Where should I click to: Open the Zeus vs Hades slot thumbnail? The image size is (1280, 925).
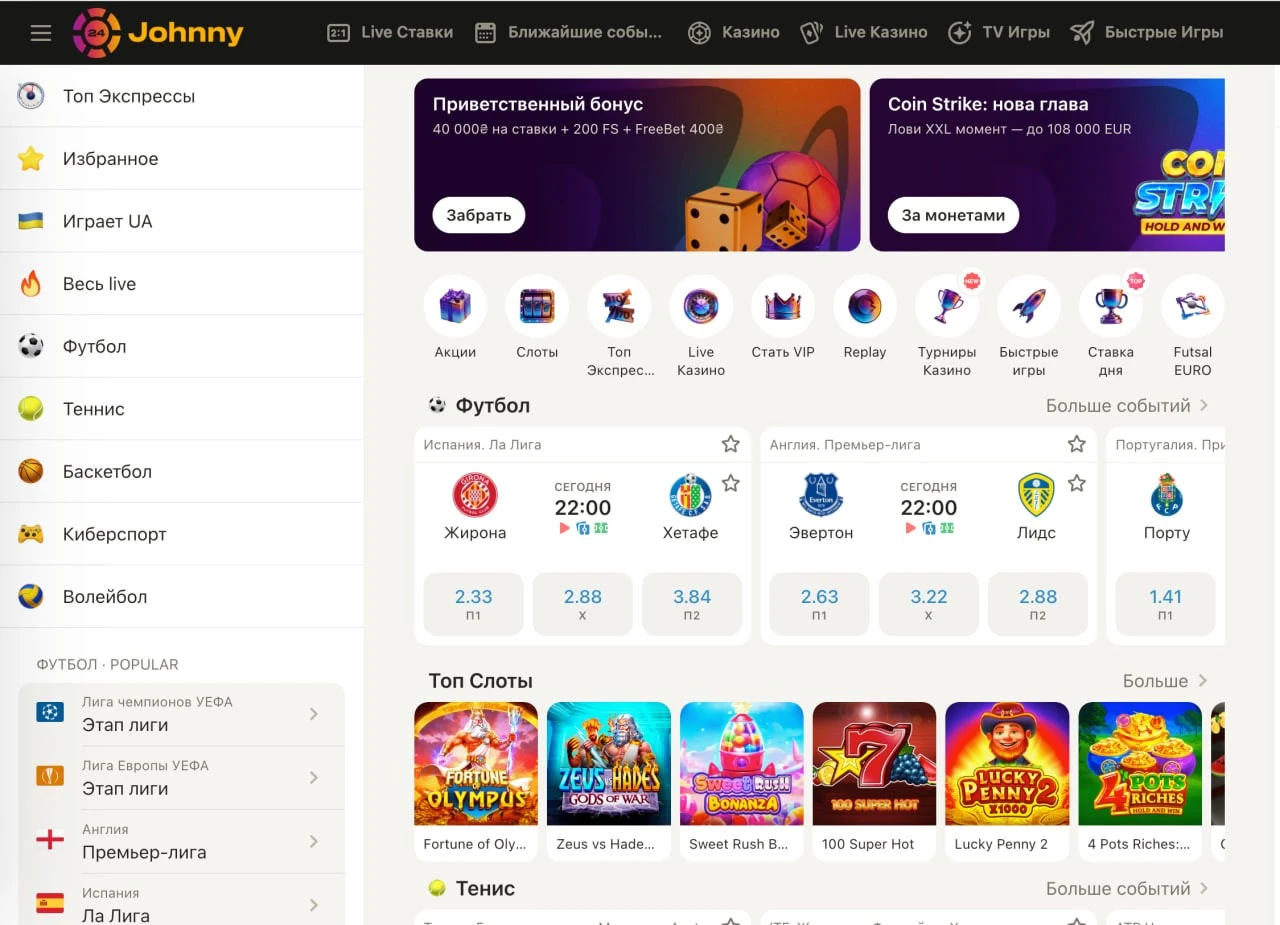609,781
